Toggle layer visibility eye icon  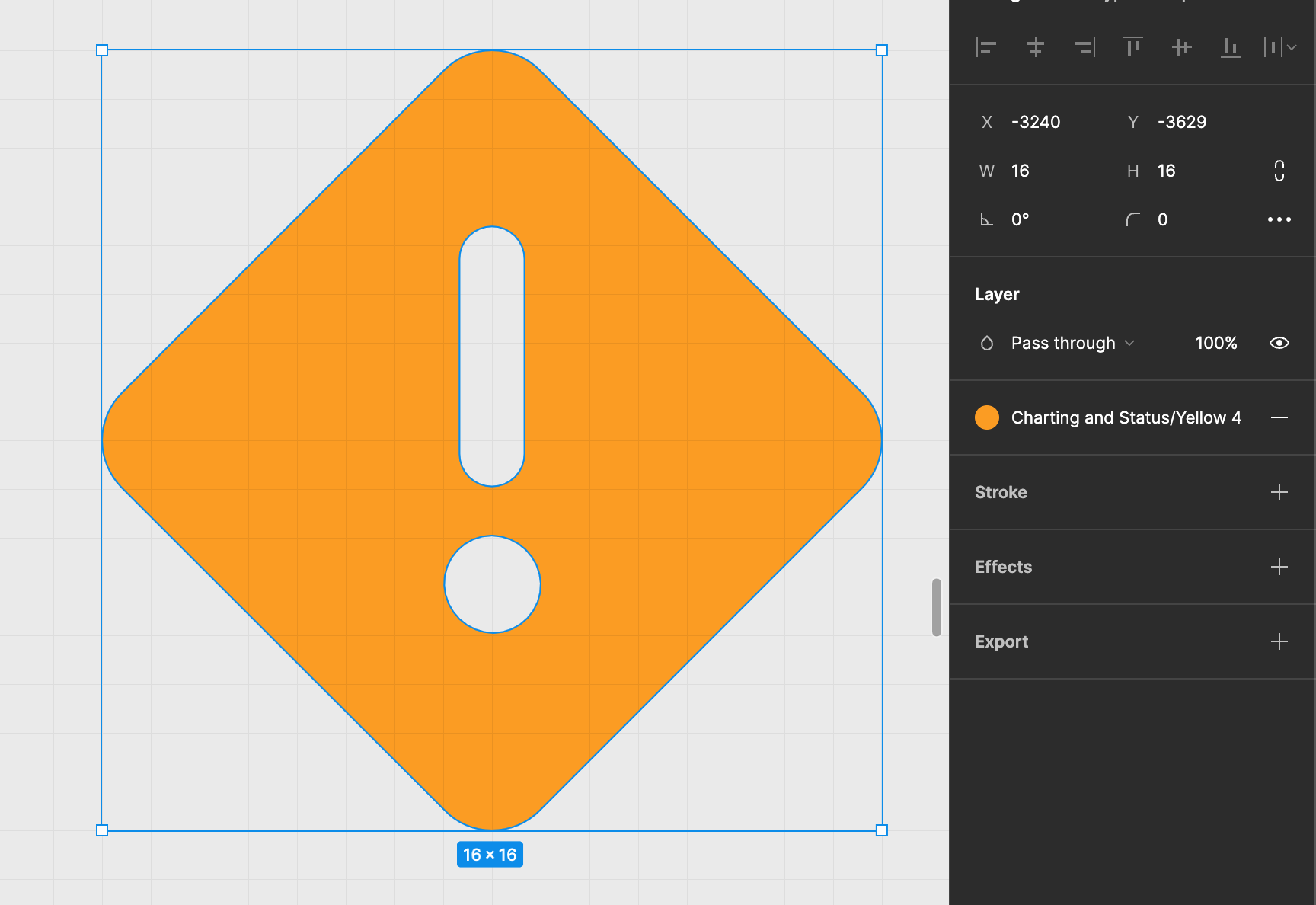point(1279,343)
